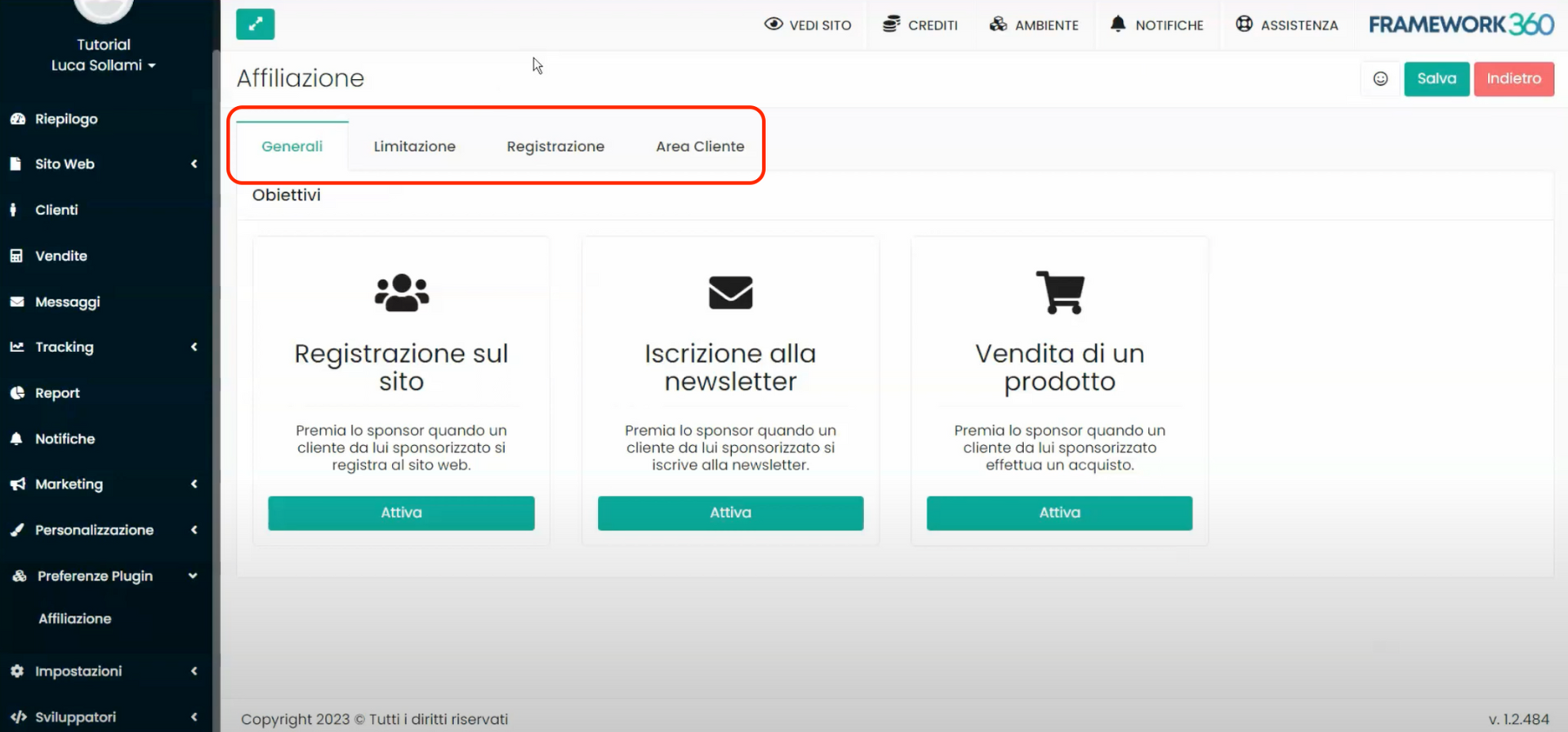Image resolution: width=1568 pixels, height=732 pixels.
Task: Open Clienti in the sidebar menu
Action: [x=56, y=209]
